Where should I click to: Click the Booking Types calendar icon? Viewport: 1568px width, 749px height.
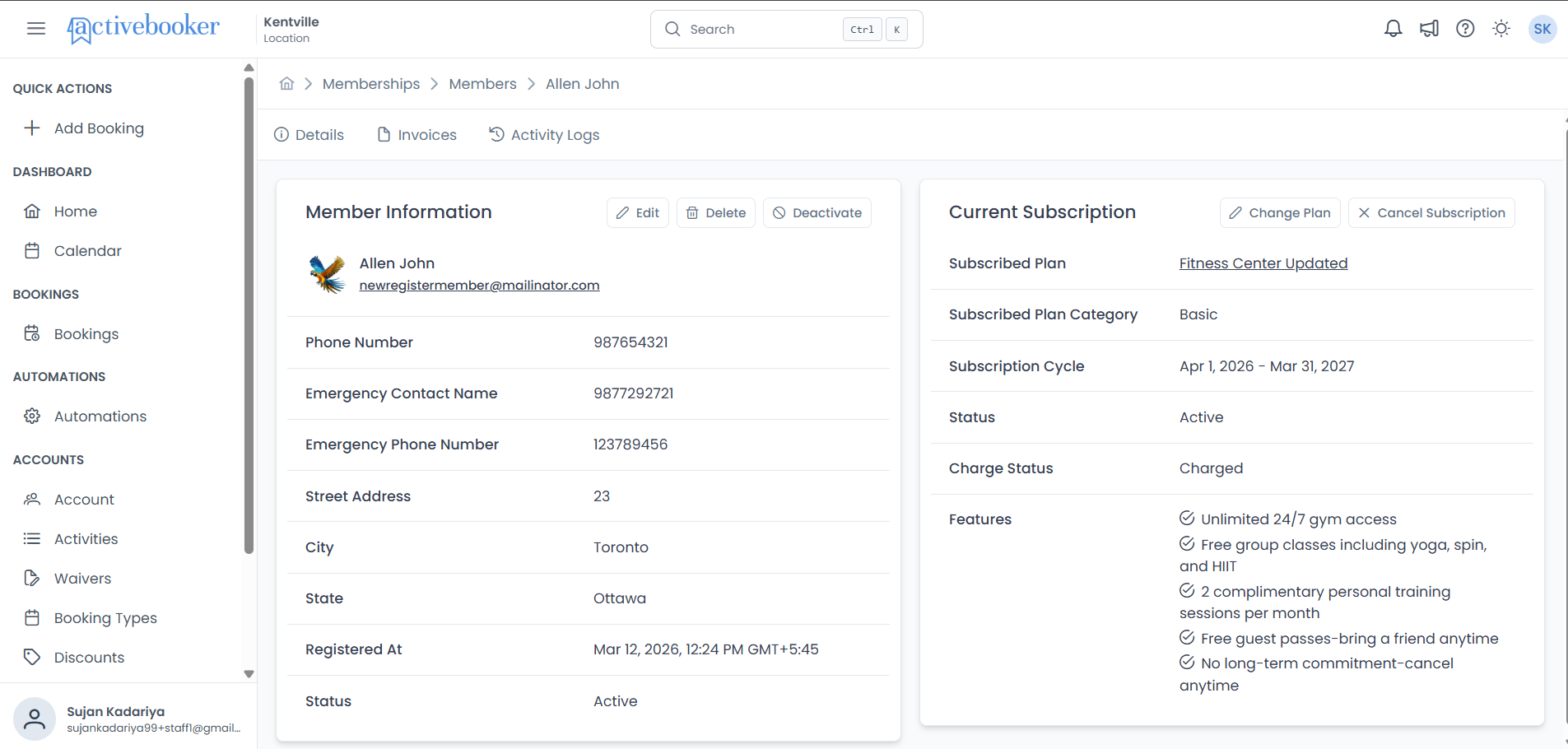tap(32, 618)
